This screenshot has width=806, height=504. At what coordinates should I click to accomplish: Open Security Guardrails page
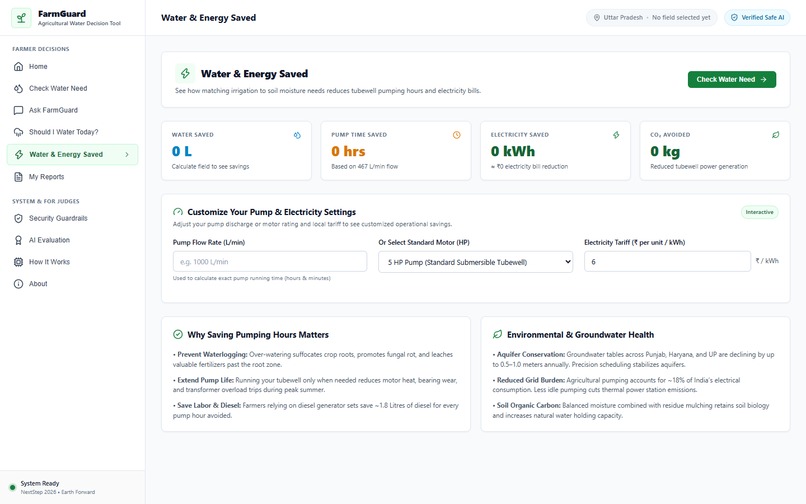pyautogui.click(x=72, y=219)
